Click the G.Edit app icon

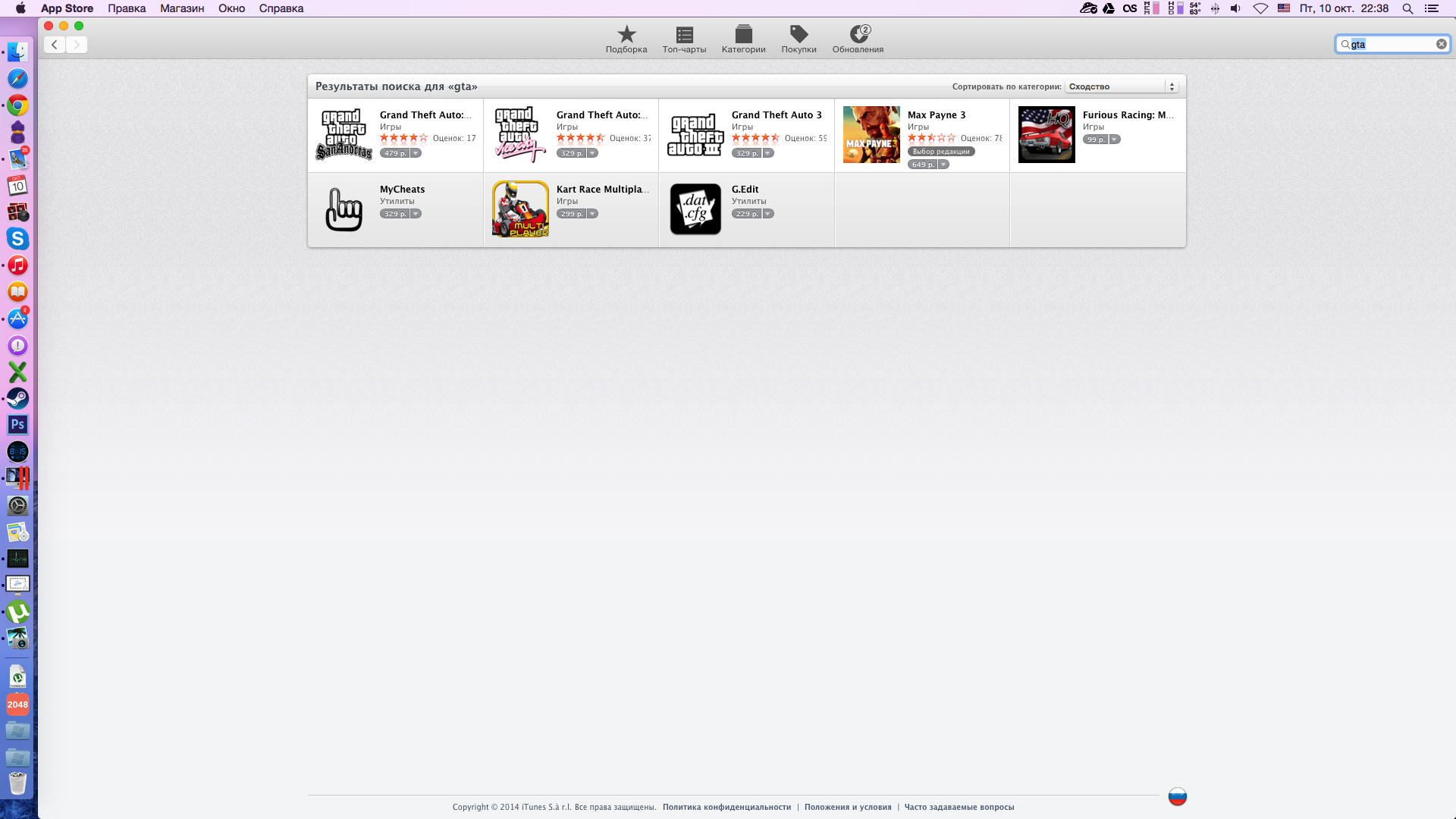(695, 209)
